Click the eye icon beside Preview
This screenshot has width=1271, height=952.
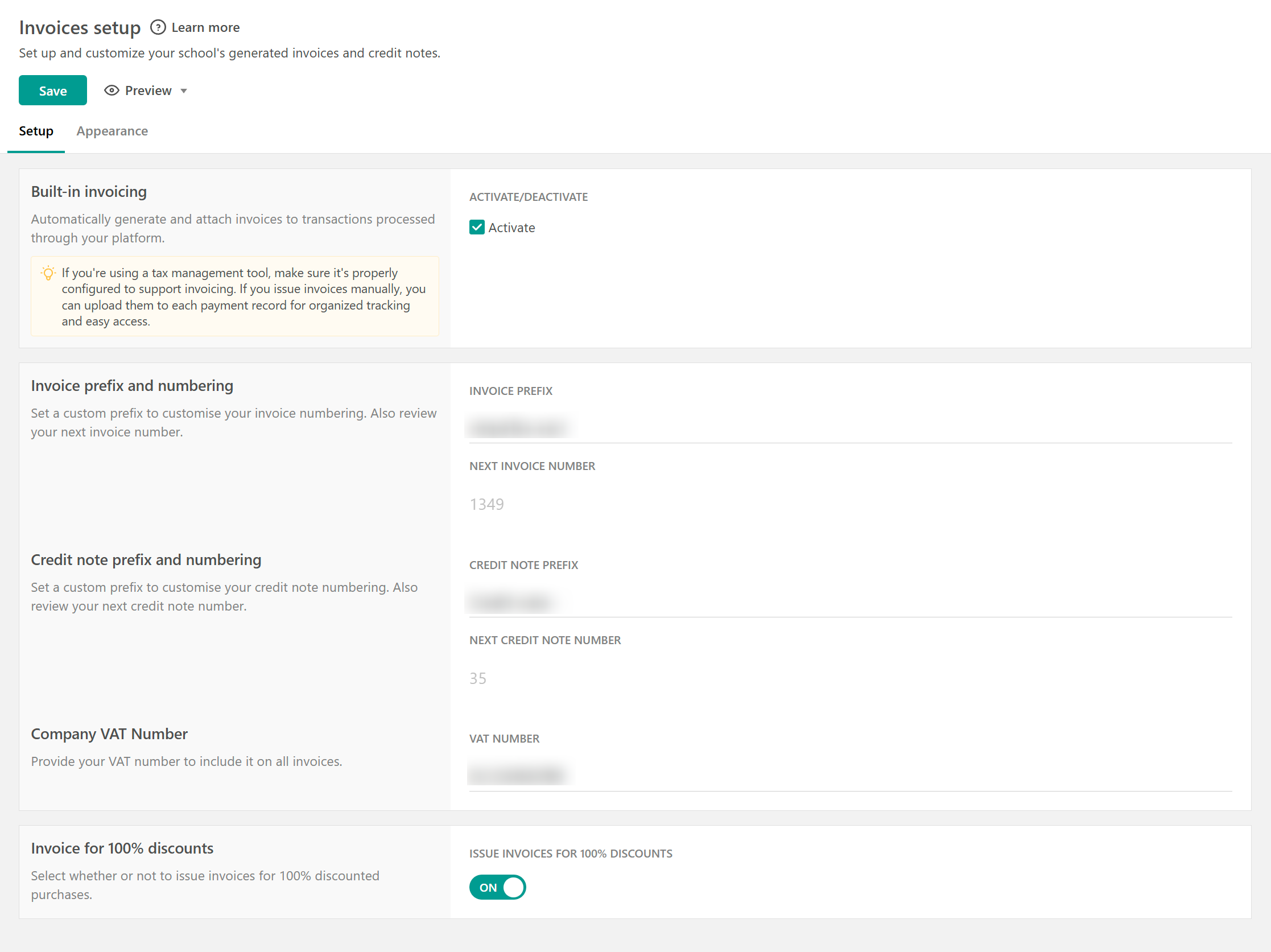pos(112,90)
